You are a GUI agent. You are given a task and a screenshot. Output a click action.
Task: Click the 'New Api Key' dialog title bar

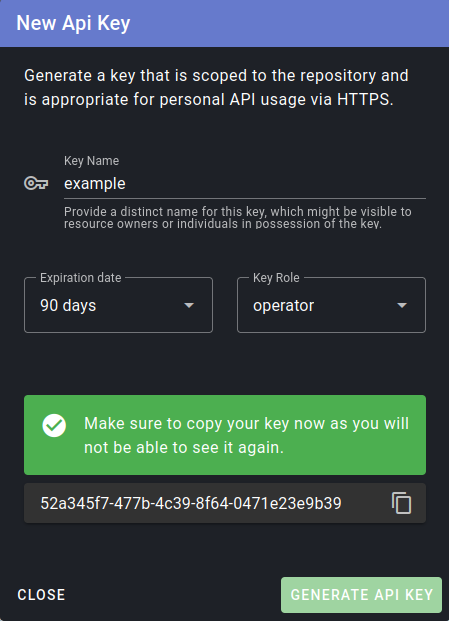pos(224,23)
